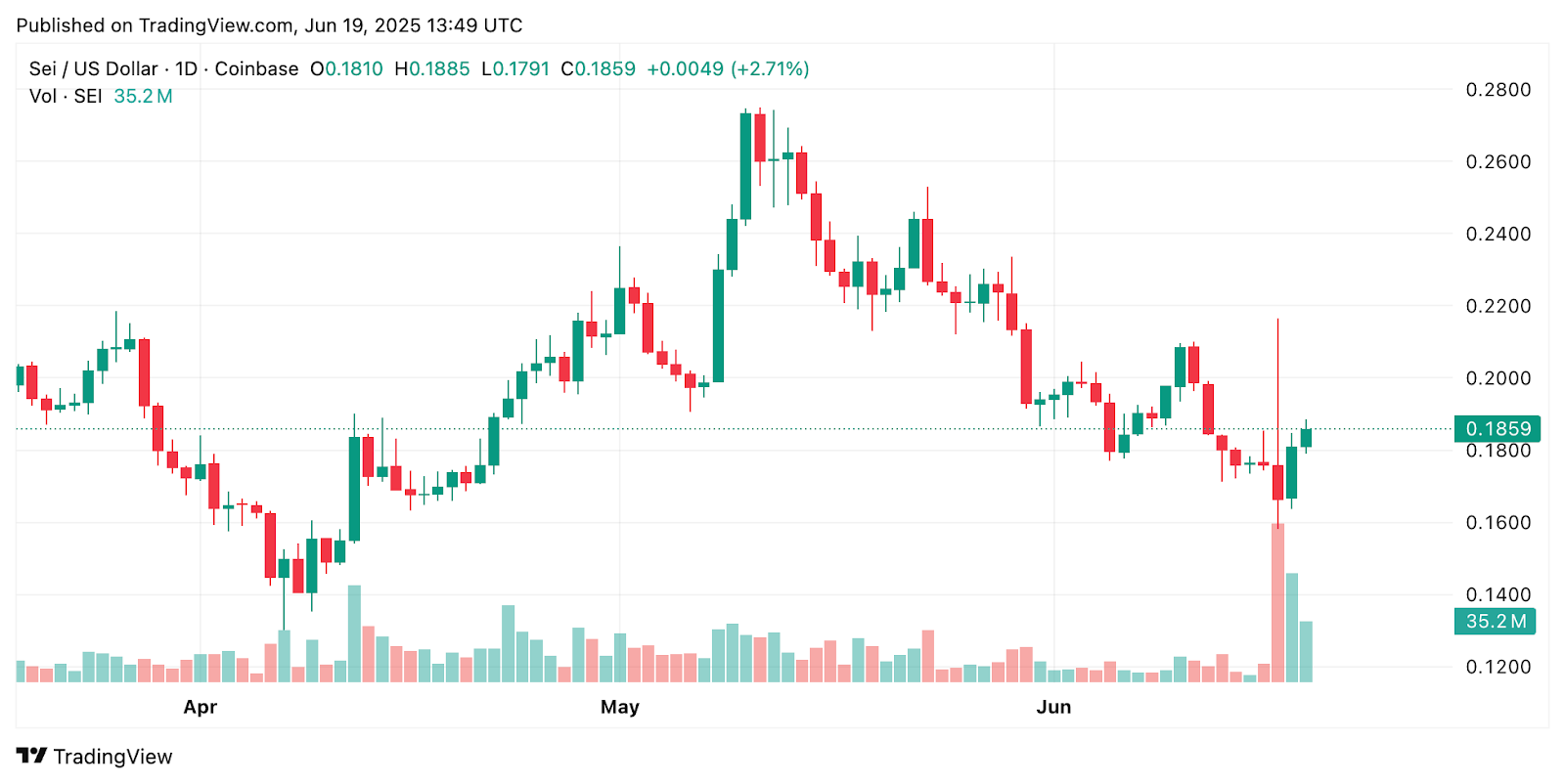Viewport: 1565px width, 784px height.
Task: Jump to the Apr marker on time axis
Action: click(x=201, y=707)
